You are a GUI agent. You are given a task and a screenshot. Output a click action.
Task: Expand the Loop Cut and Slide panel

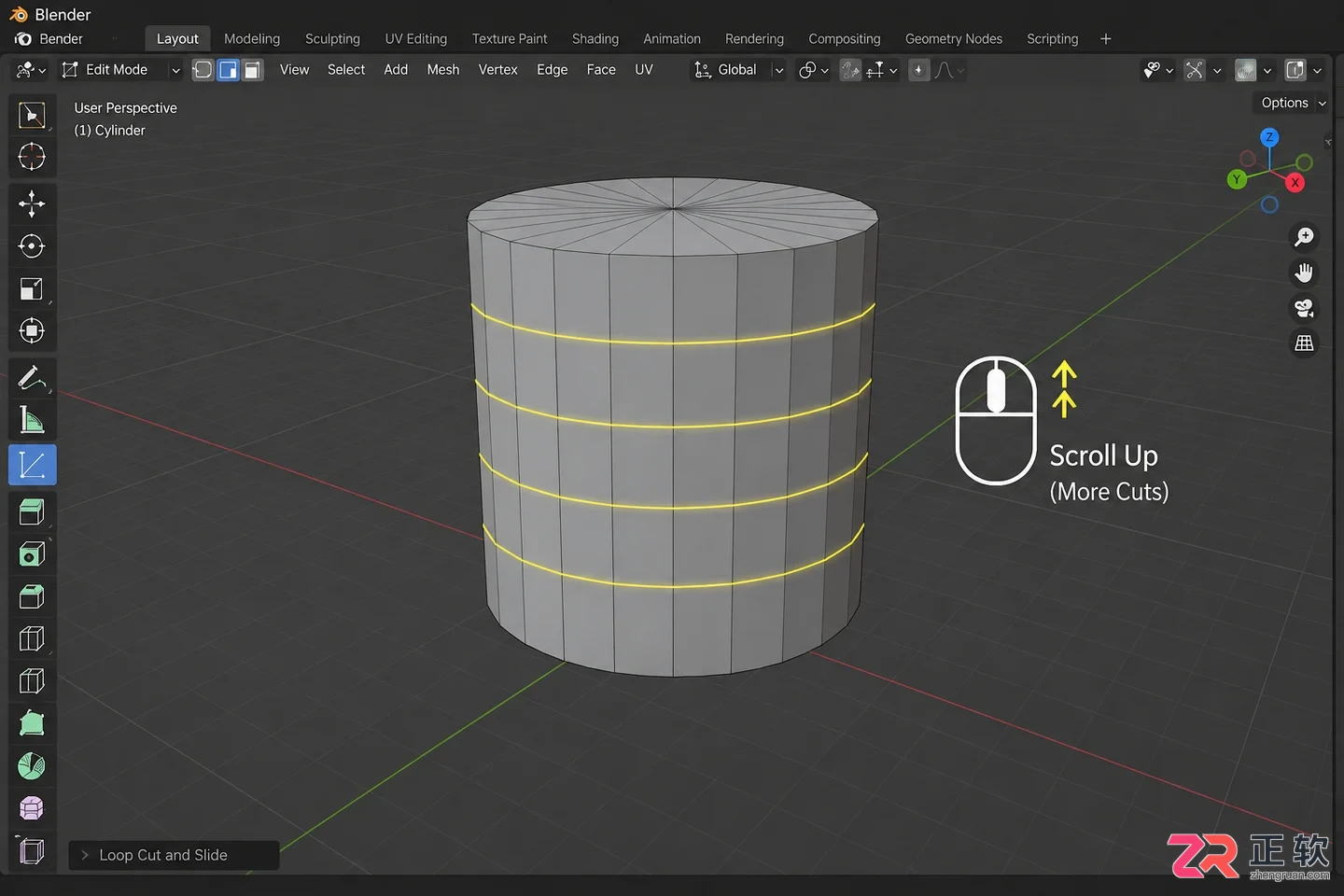174,855
